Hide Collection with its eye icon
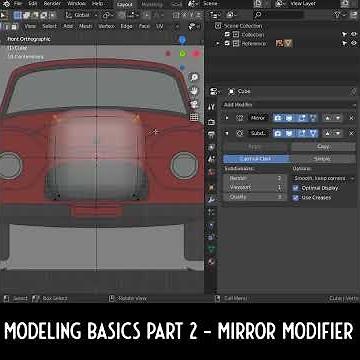 pyautogui.click(x=354, y=34)
